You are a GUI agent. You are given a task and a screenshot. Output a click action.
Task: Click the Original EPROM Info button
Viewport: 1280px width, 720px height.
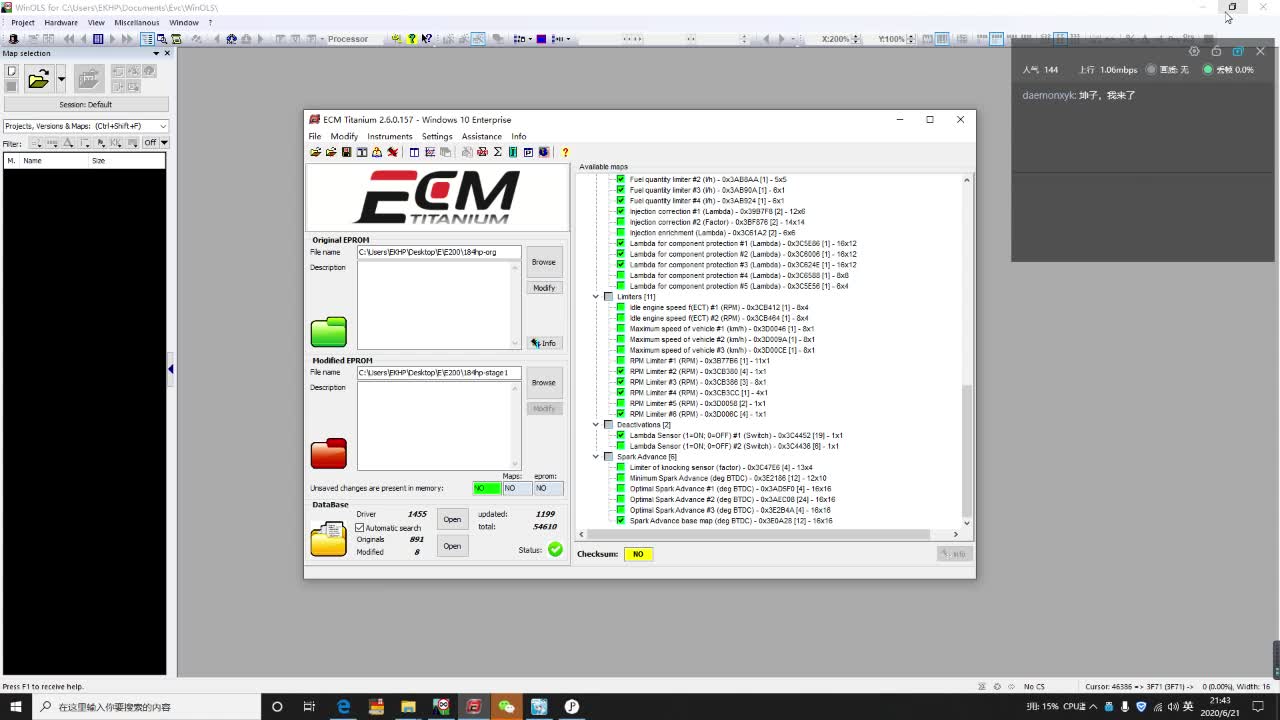[x=544, y=343]
